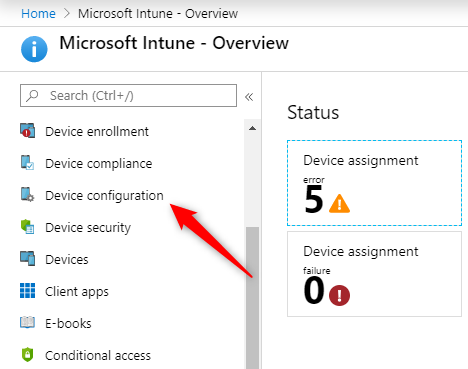Click the Device compliance icon

(27, 163)
